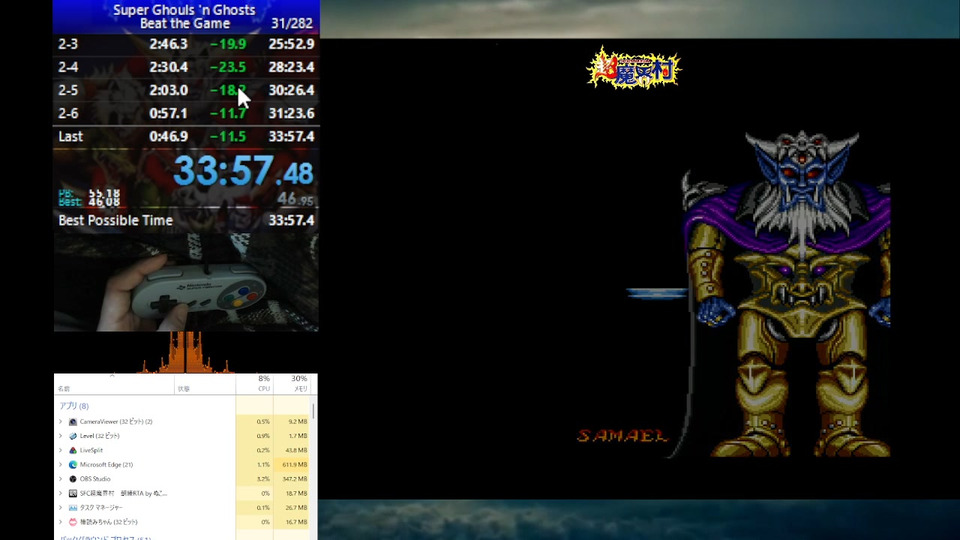Click the CameraViewer app icon in Task Manager

(73, 421)
